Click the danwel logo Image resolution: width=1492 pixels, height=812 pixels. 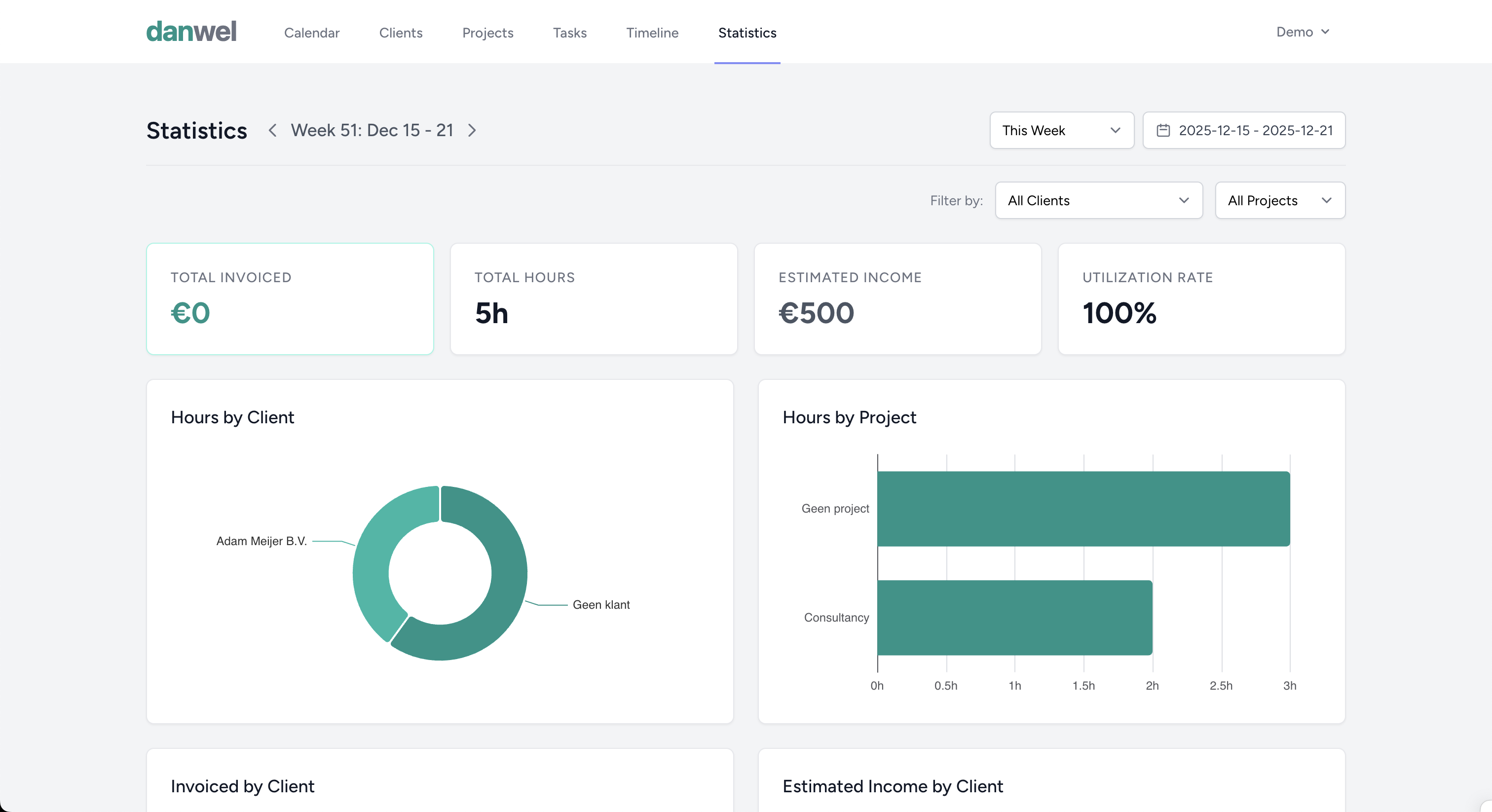click(191, 32)
